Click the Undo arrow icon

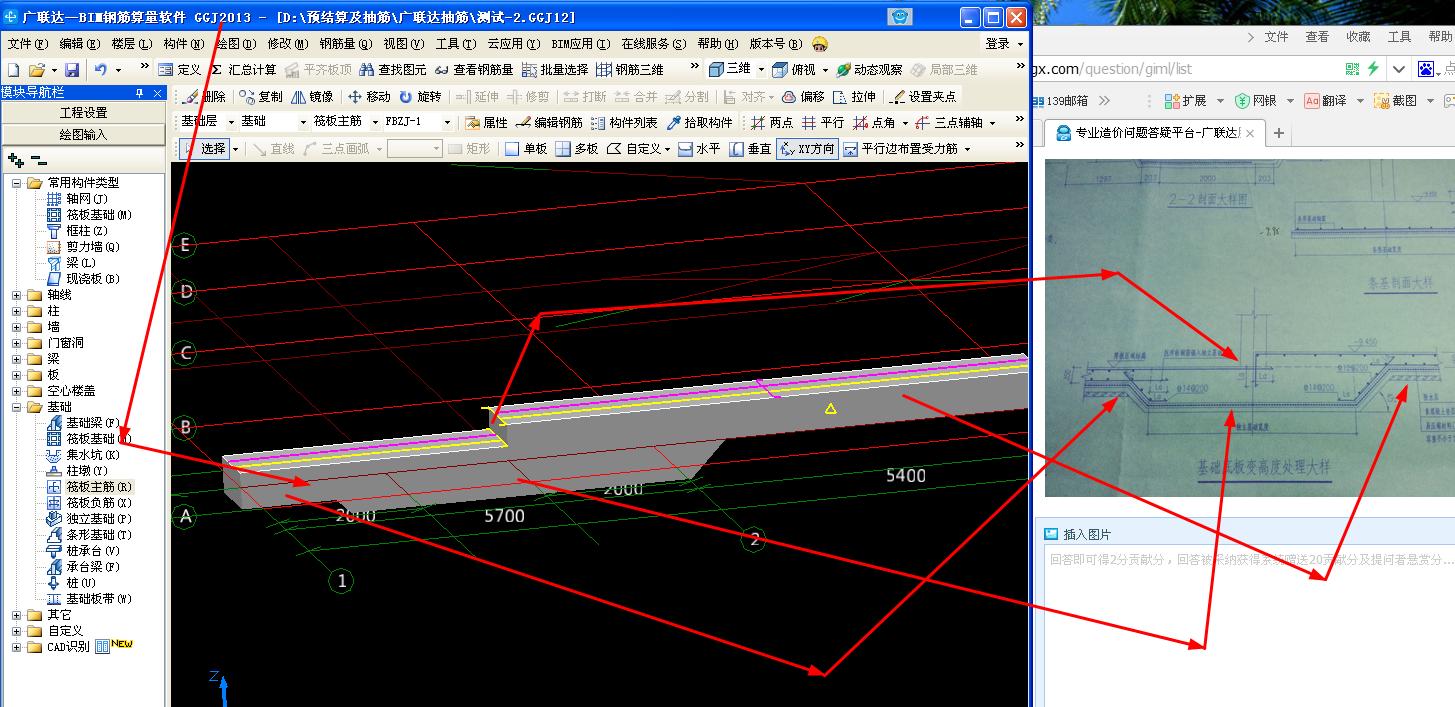101,70
